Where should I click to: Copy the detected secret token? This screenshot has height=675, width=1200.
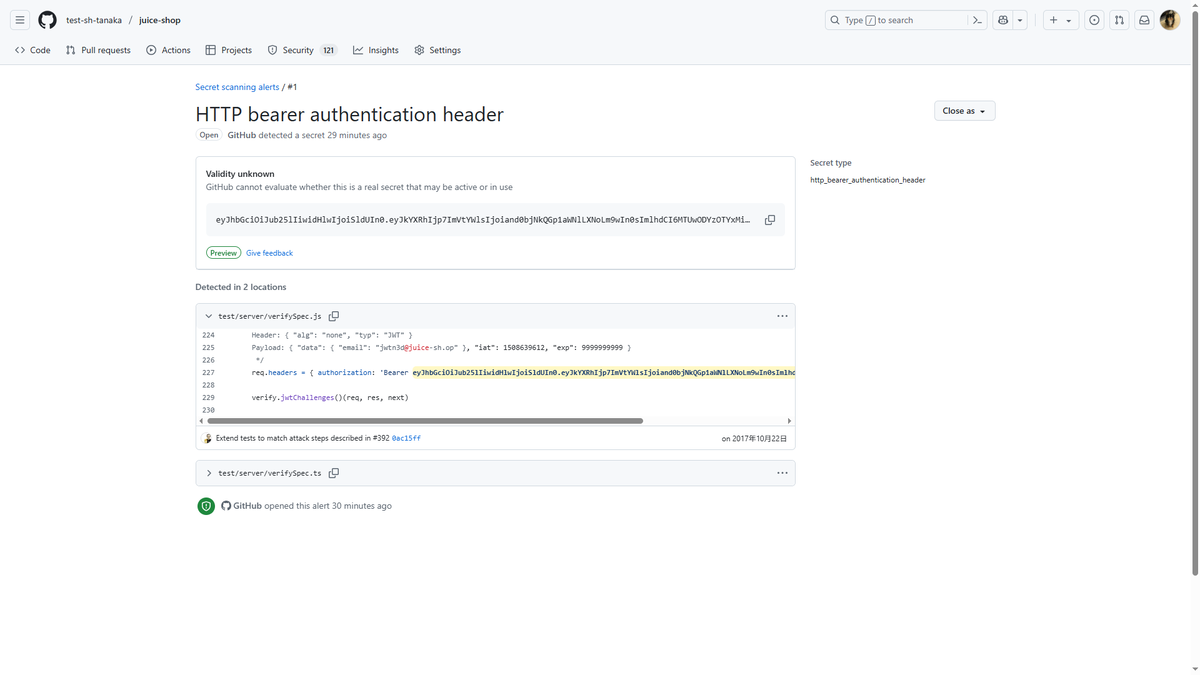point(770,220)
